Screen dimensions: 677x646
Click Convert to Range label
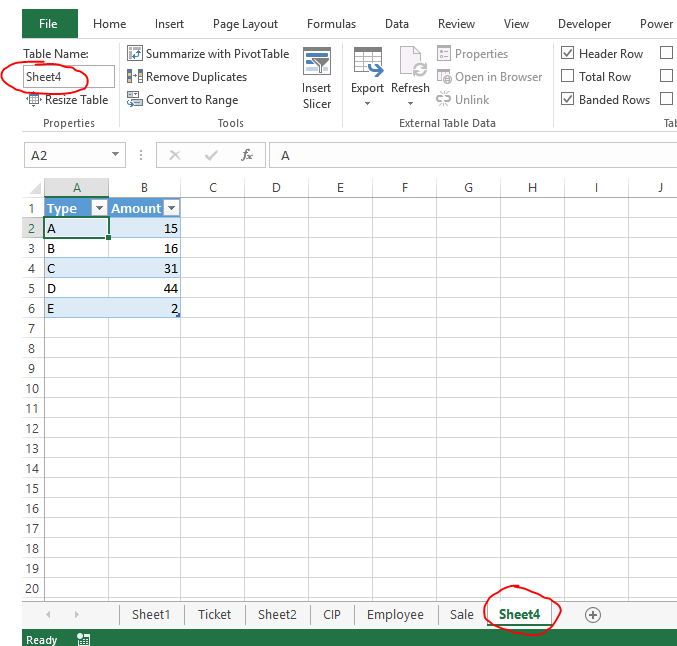click(x=192, y=100)
